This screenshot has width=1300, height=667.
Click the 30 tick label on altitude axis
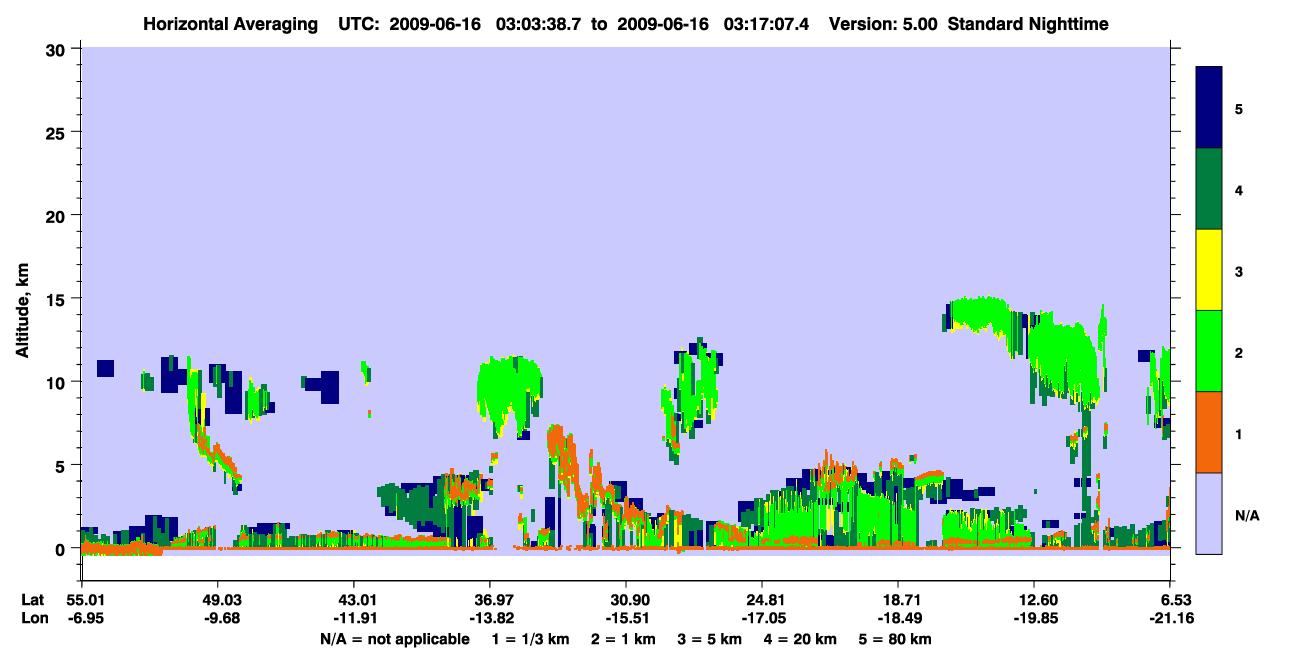[58, 49]
